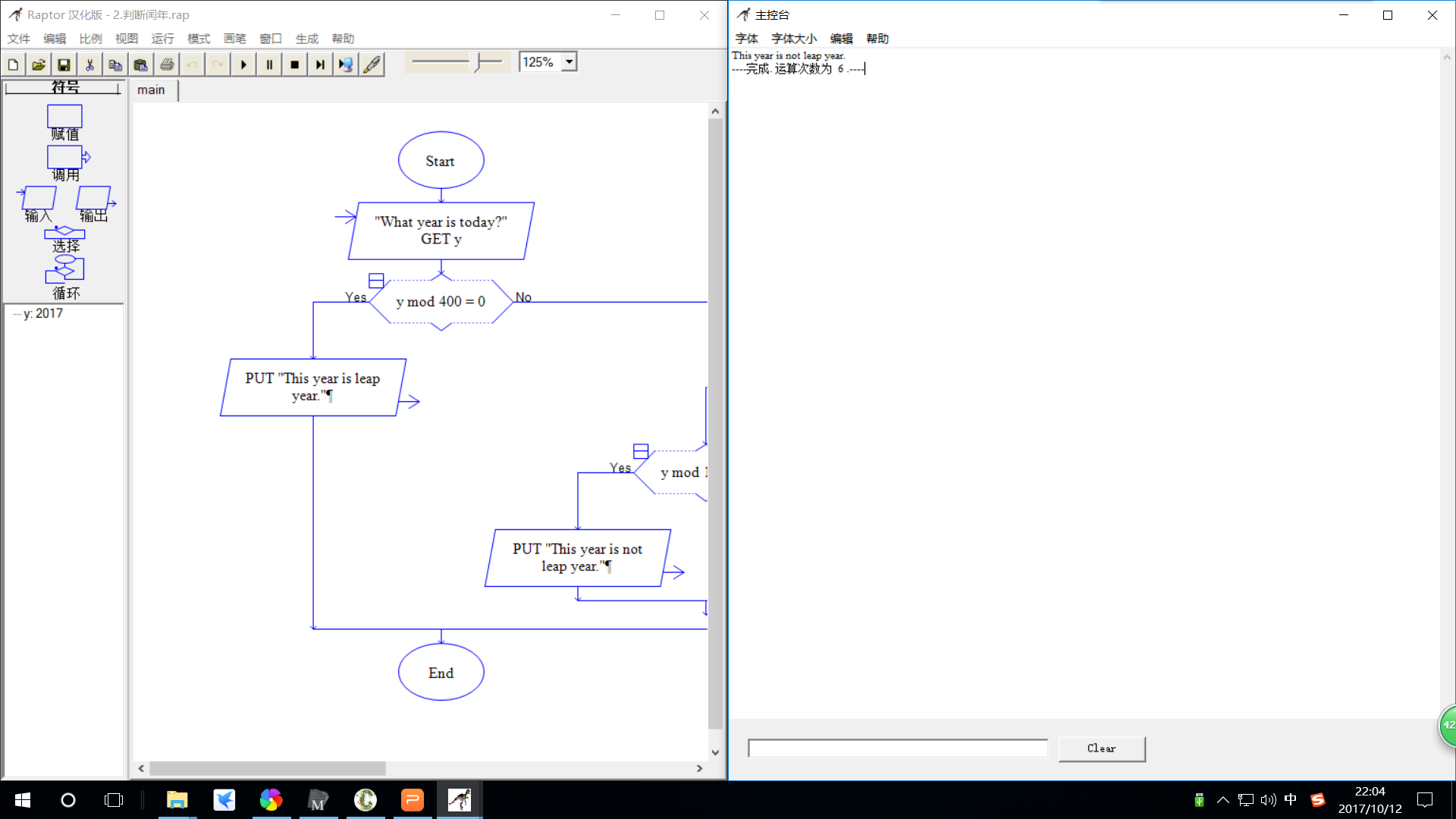Show hidden tray icons chevron
The width and height of the screenshot is (1456, 819).
click(1223, 800)
